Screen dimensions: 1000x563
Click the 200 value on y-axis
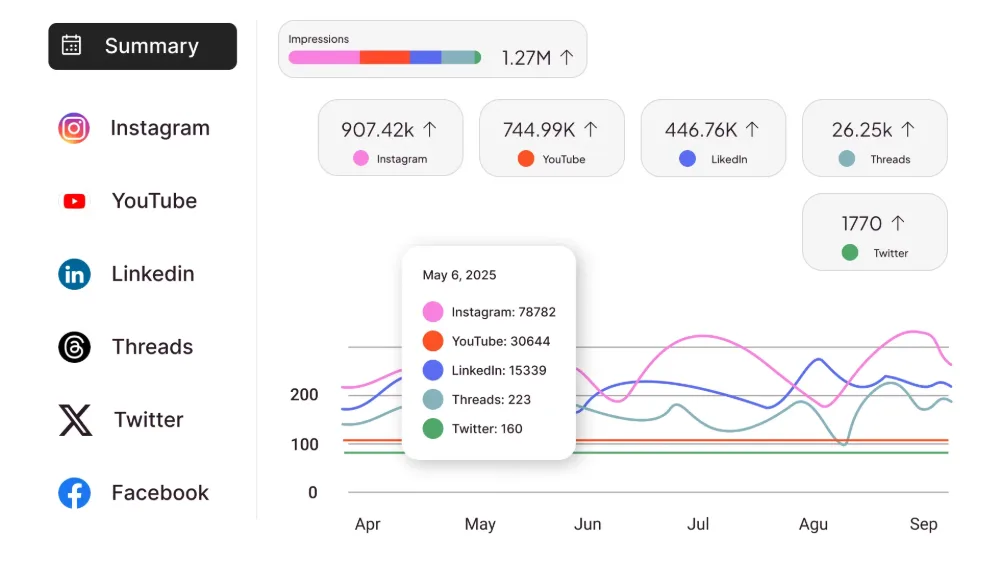coord(304,395)
